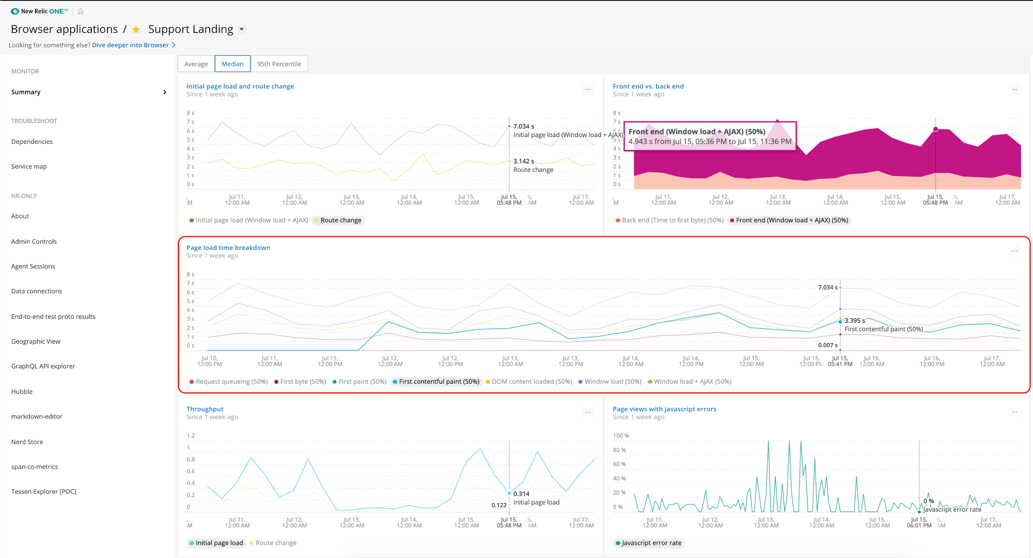Open options menu for Throughput chart
The image size is (1033, 558).
[588, 412]
